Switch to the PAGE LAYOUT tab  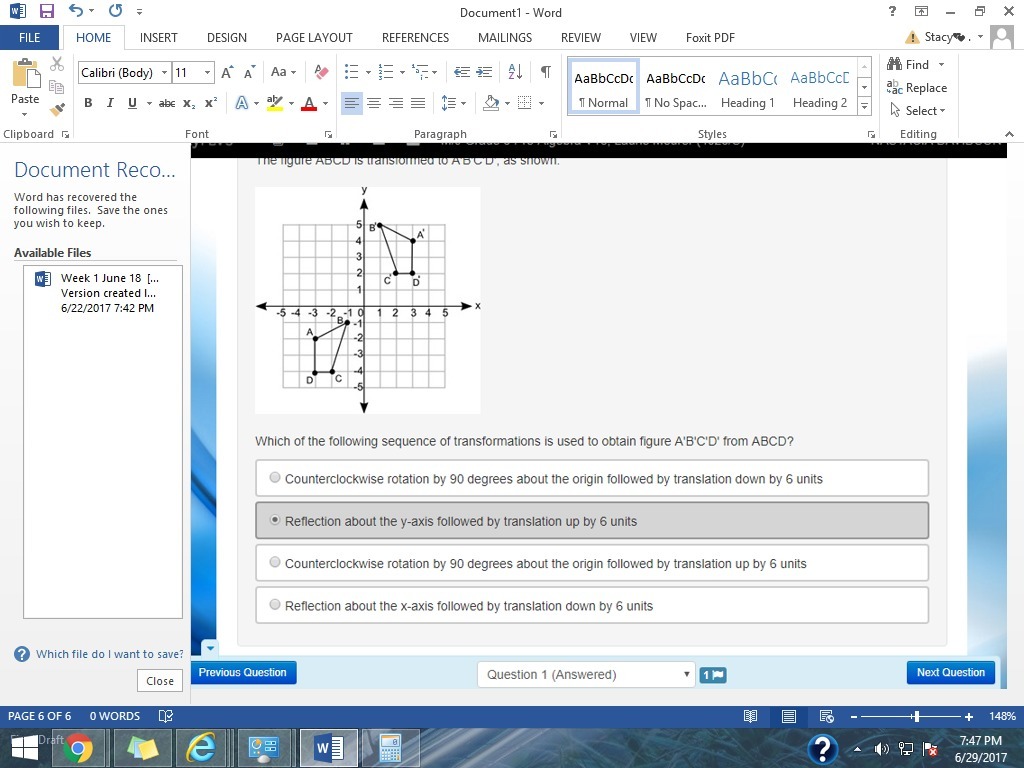pos(314,38)
